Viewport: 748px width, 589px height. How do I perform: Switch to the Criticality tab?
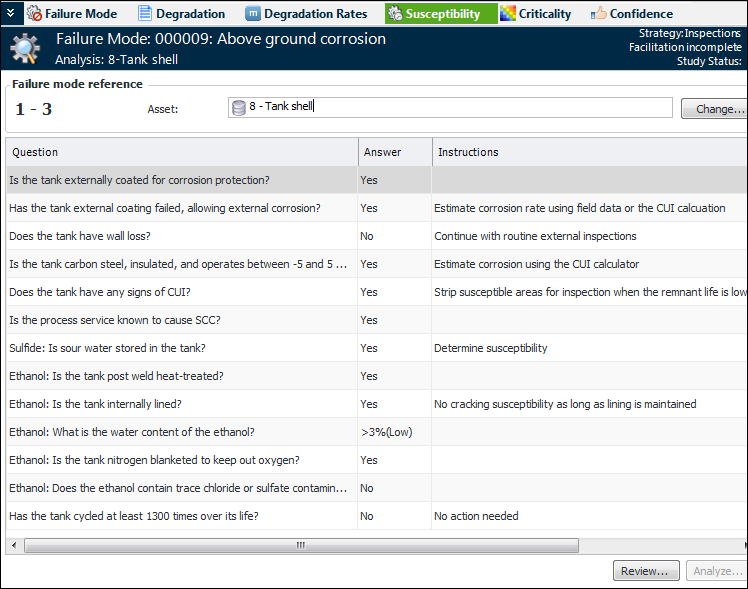[x=536, y=14]
